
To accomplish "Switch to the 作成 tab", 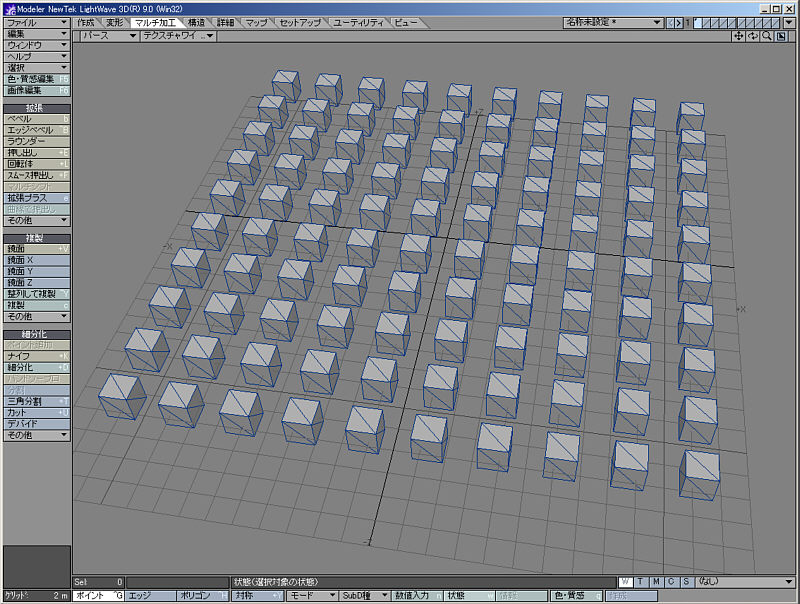I will pyautogui.click(x=86, y=22).
